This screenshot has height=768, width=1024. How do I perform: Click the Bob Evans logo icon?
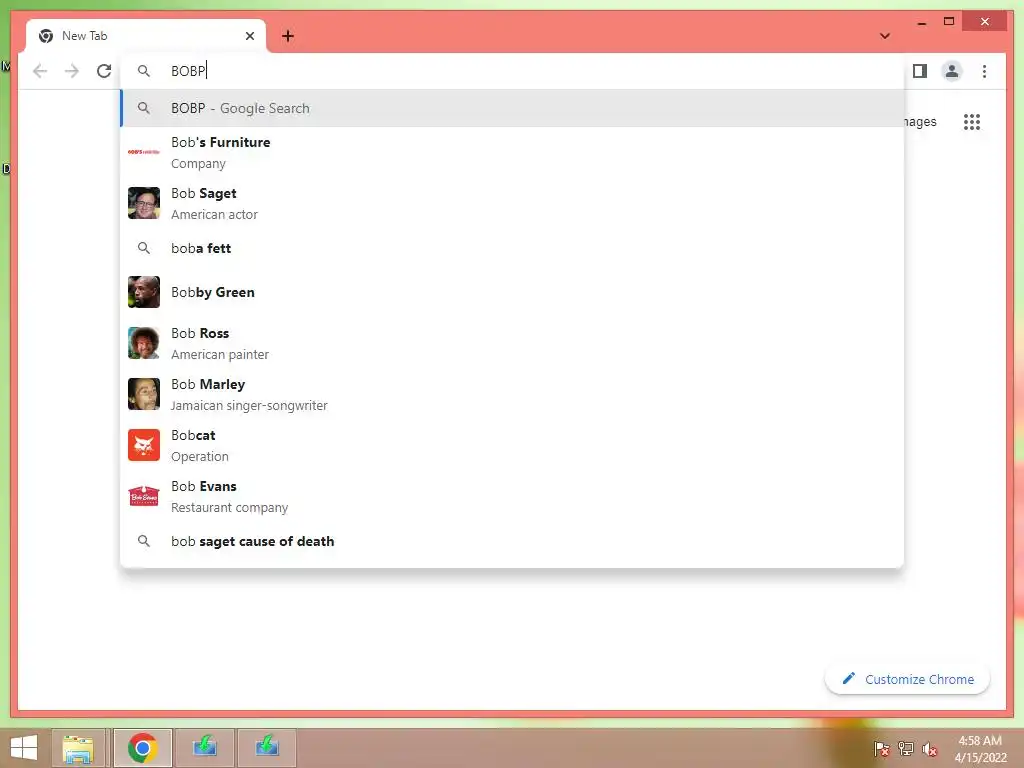[x=144, y=496]
